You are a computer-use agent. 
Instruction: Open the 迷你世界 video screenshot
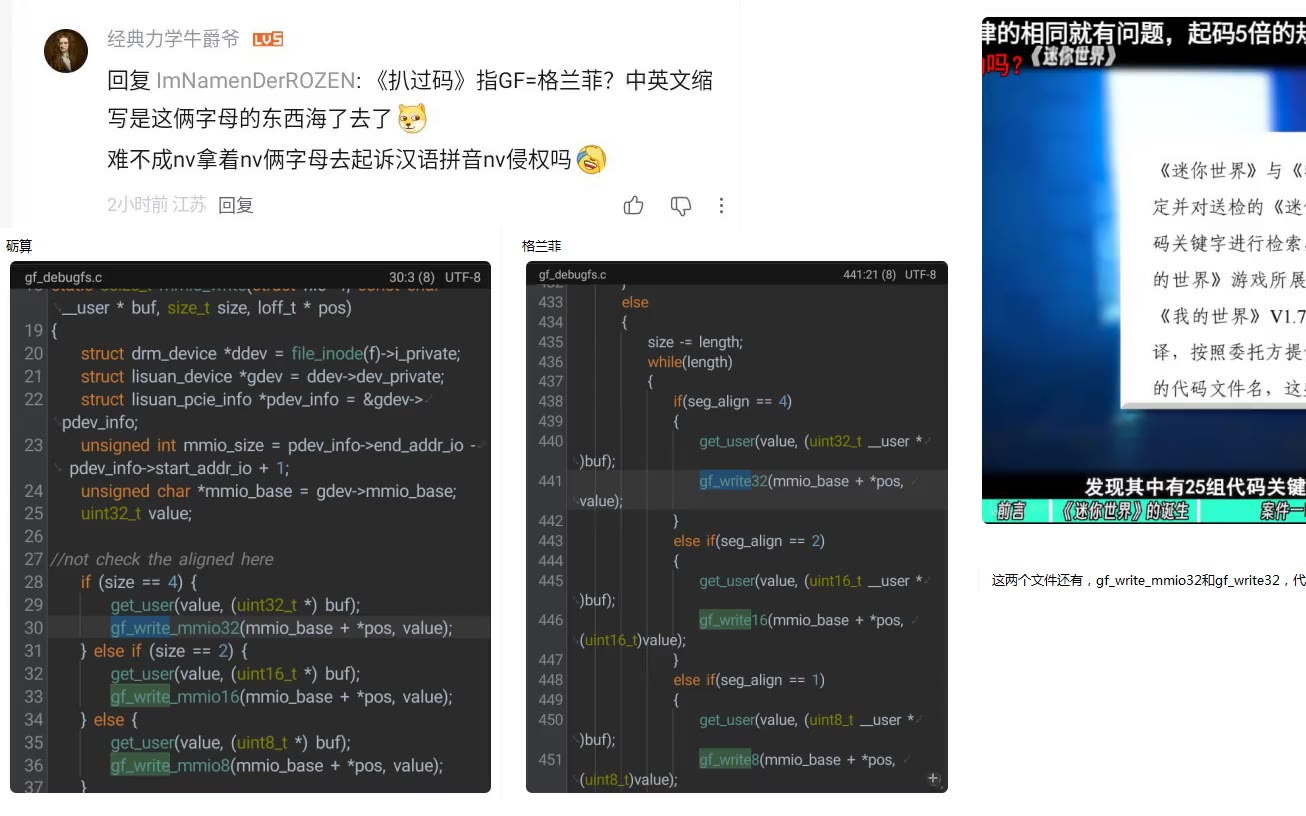click(1144, 270)
